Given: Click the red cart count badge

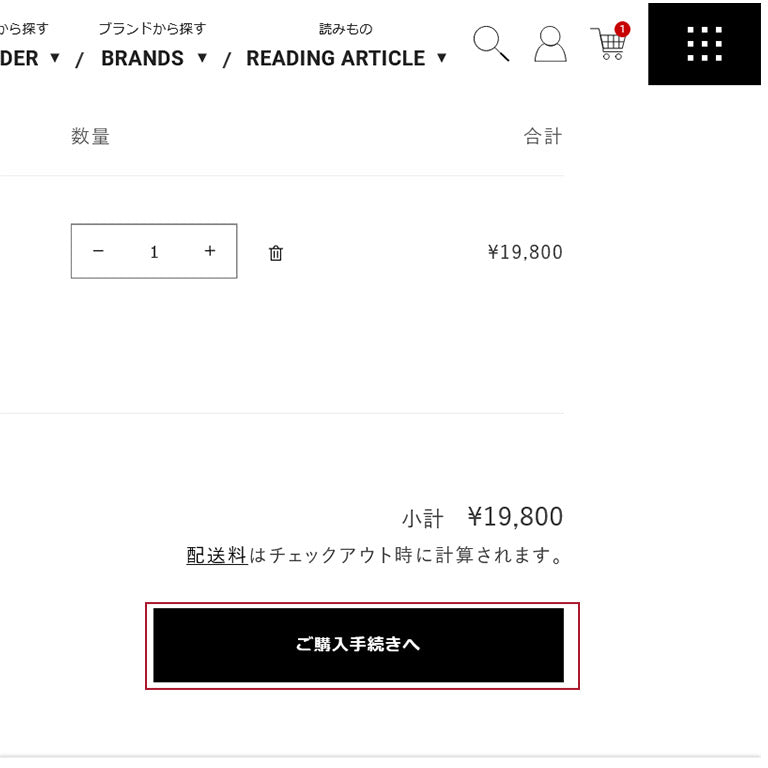Looking at the screenshot, I should point(622,29).
